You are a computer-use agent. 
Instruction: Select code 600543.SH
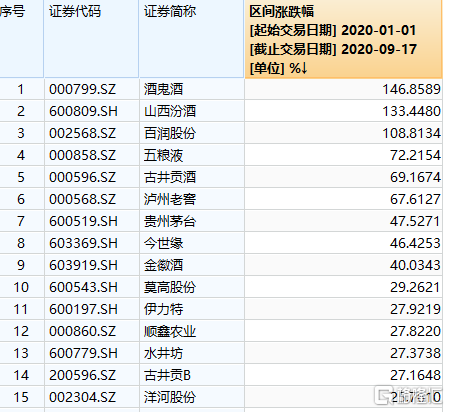(83, 287)
